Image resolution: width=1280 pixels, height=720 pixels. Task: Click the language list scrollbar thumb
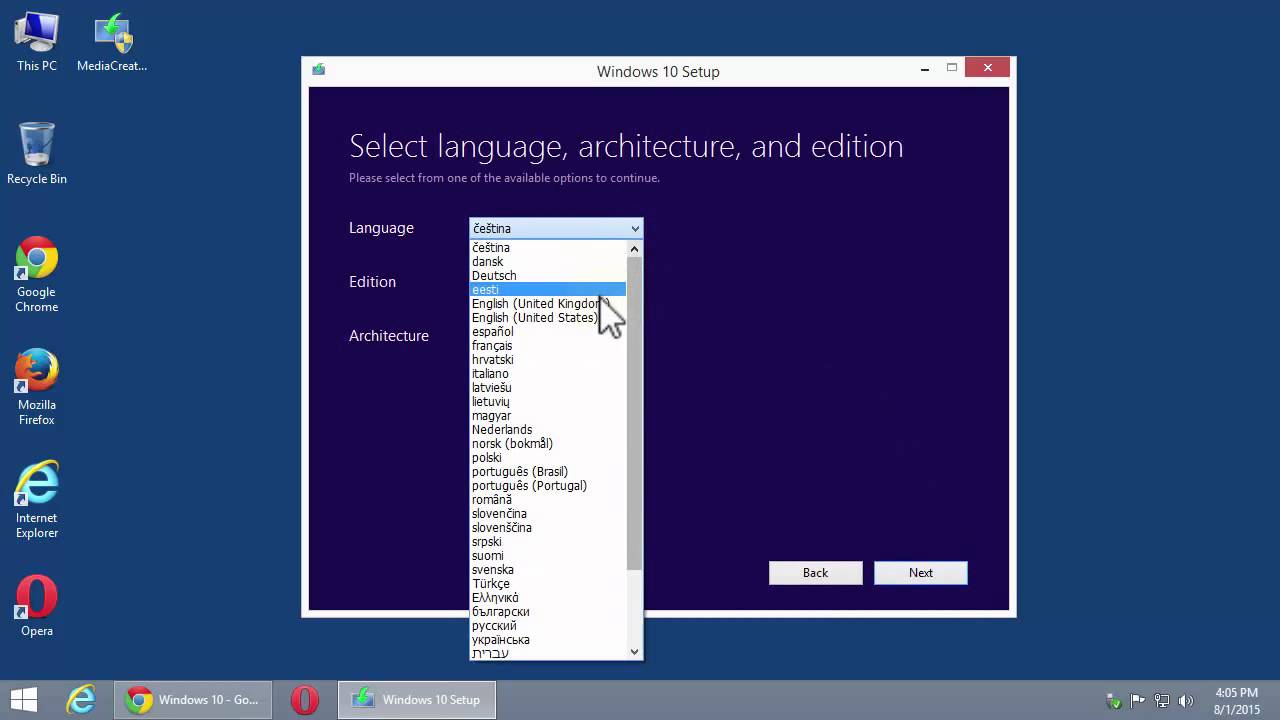pos(634,414)
